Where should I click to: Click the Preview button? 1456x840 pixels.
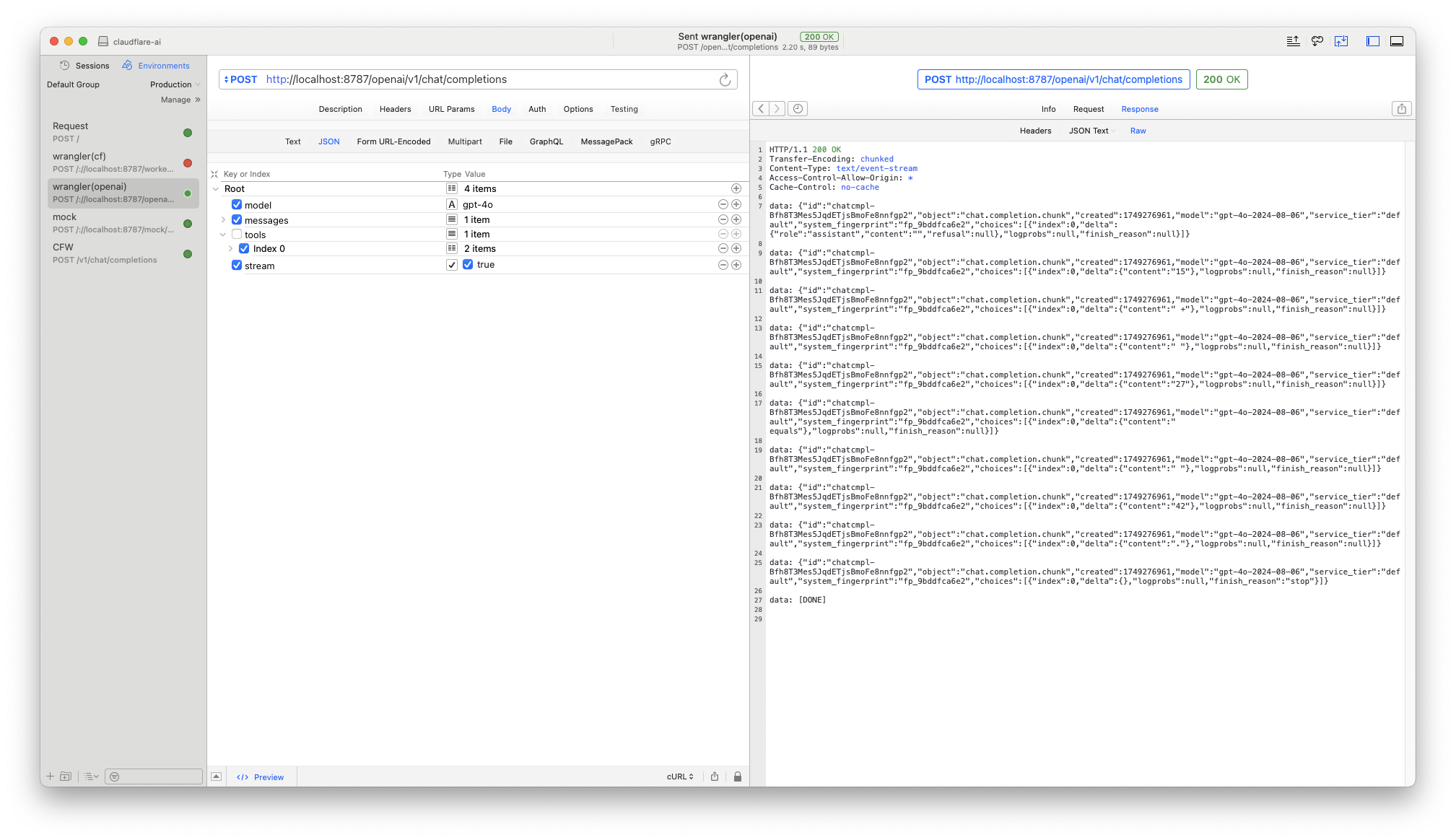[261, 777]
